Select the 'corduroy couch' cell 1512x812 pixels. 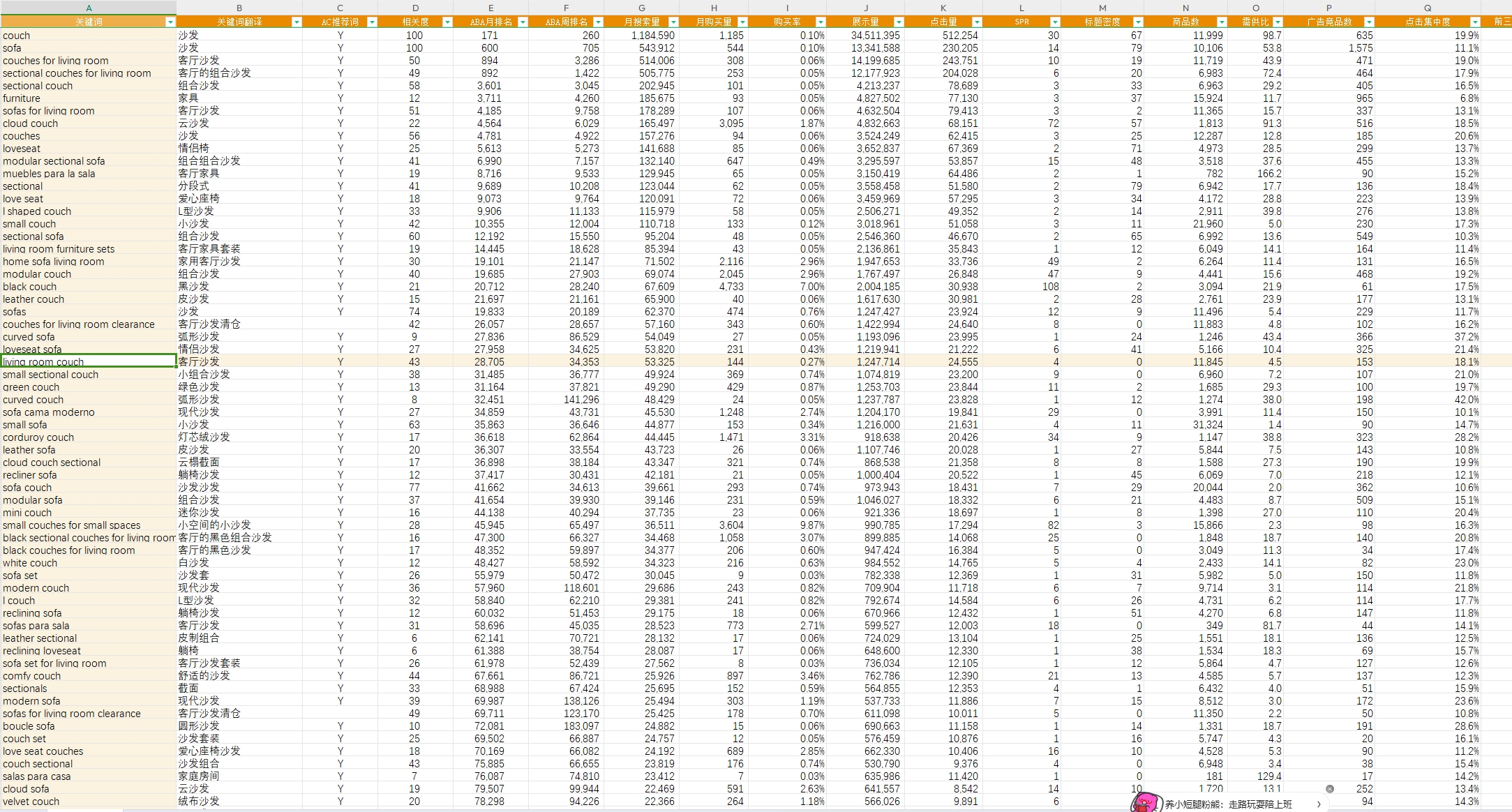(89, 437)
